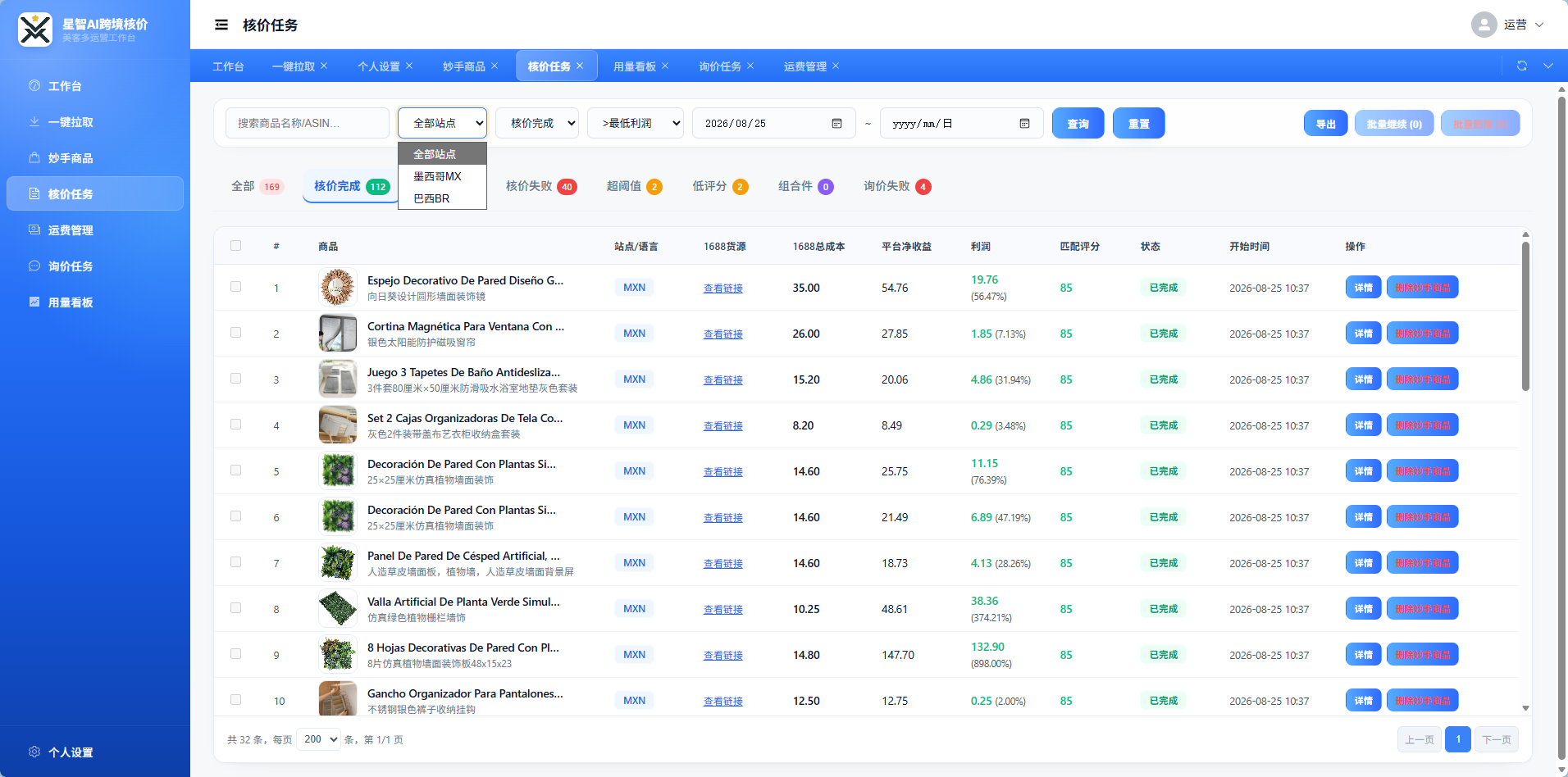
Task: Check the row 4 Set 2 Cajas checkbox
Action: [236, 425]
